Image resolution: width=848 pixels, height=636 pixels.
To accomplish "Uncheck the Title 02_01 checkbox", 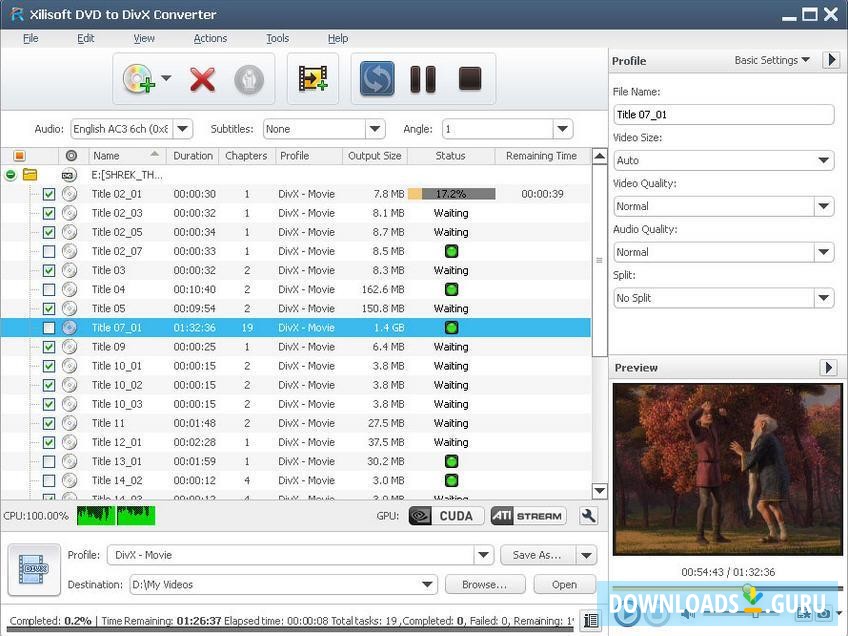I will [x=49, y=194].
